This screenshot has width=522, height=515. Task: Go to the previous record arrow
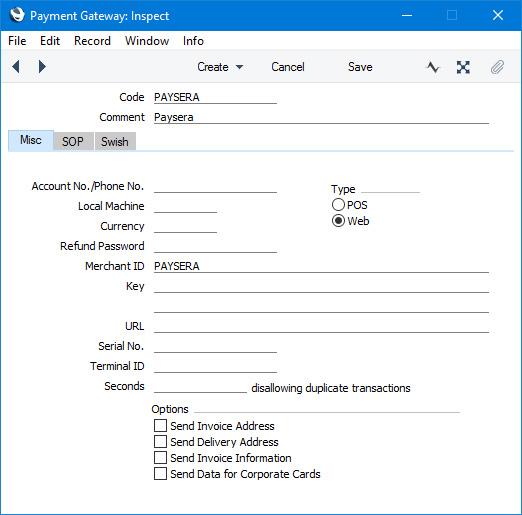click(x=16, y=67)
